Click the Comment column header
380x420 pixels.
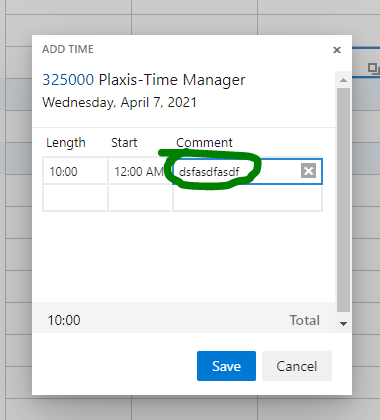(204, 143)
